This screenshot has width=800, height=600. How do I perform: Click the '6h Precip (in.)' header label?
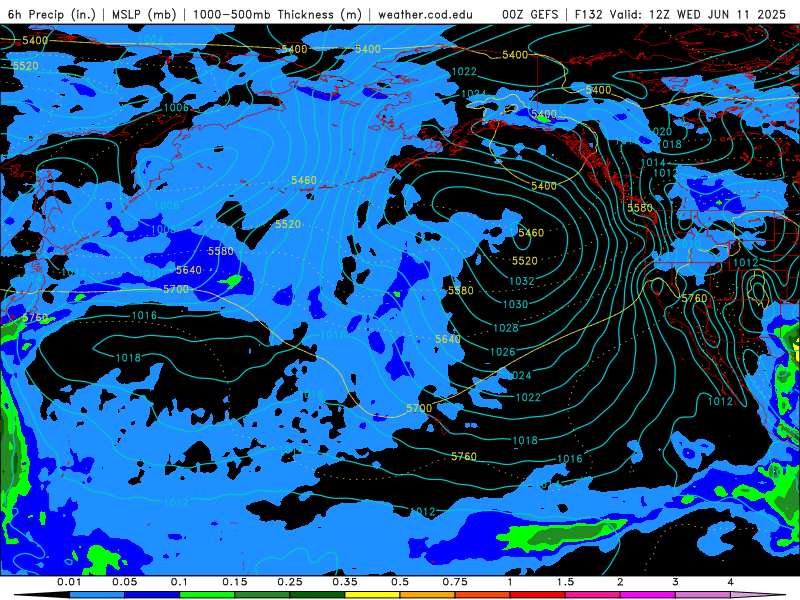[x=51, y=14]
